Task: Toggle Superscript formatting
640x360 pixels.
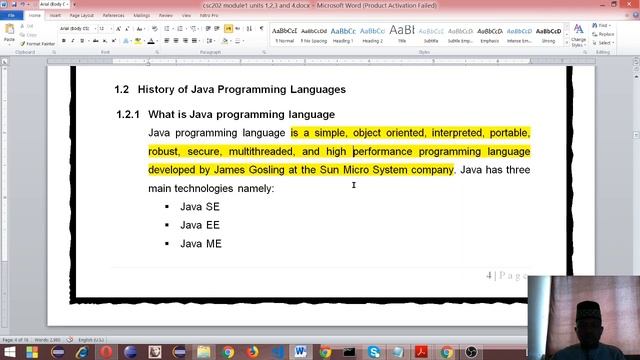Action: coord(114,41)
